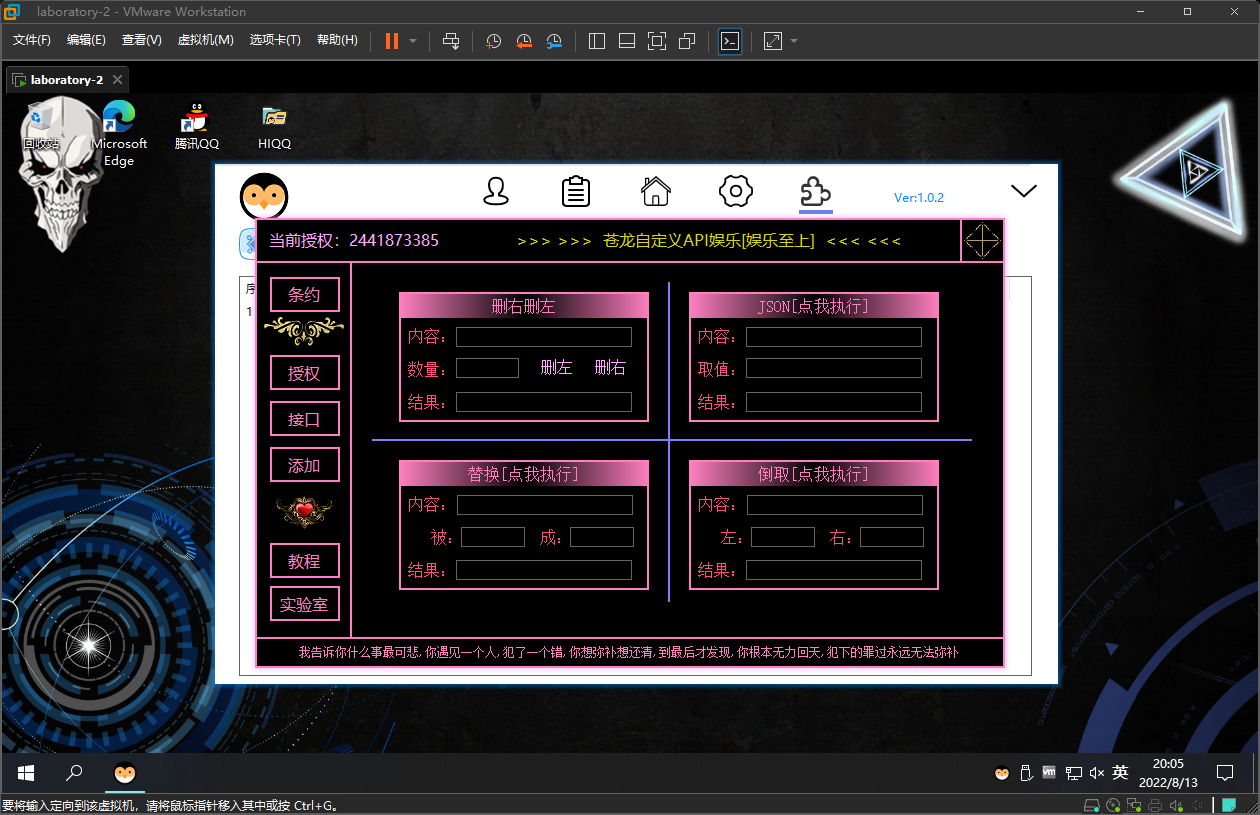Open the guest notification center icon
This screenshot has height=815, width=1260.
point(1224,773)
